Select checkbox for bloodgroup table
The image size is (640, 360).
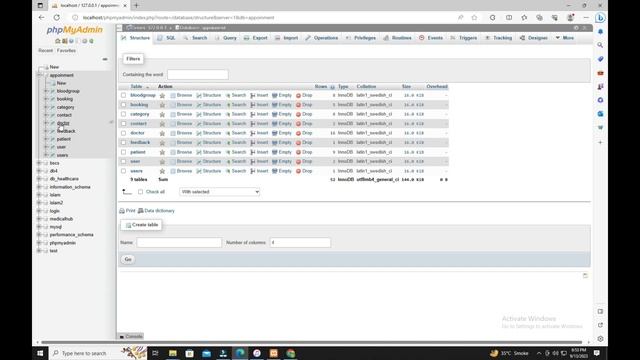(x=124, y=96)
